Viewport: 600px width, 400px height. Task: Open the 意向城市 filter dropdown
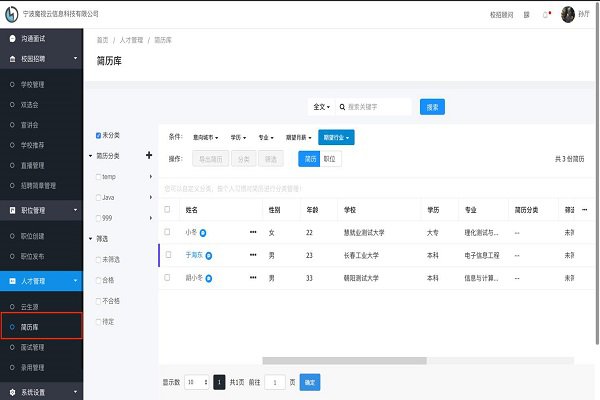(205, 137)
